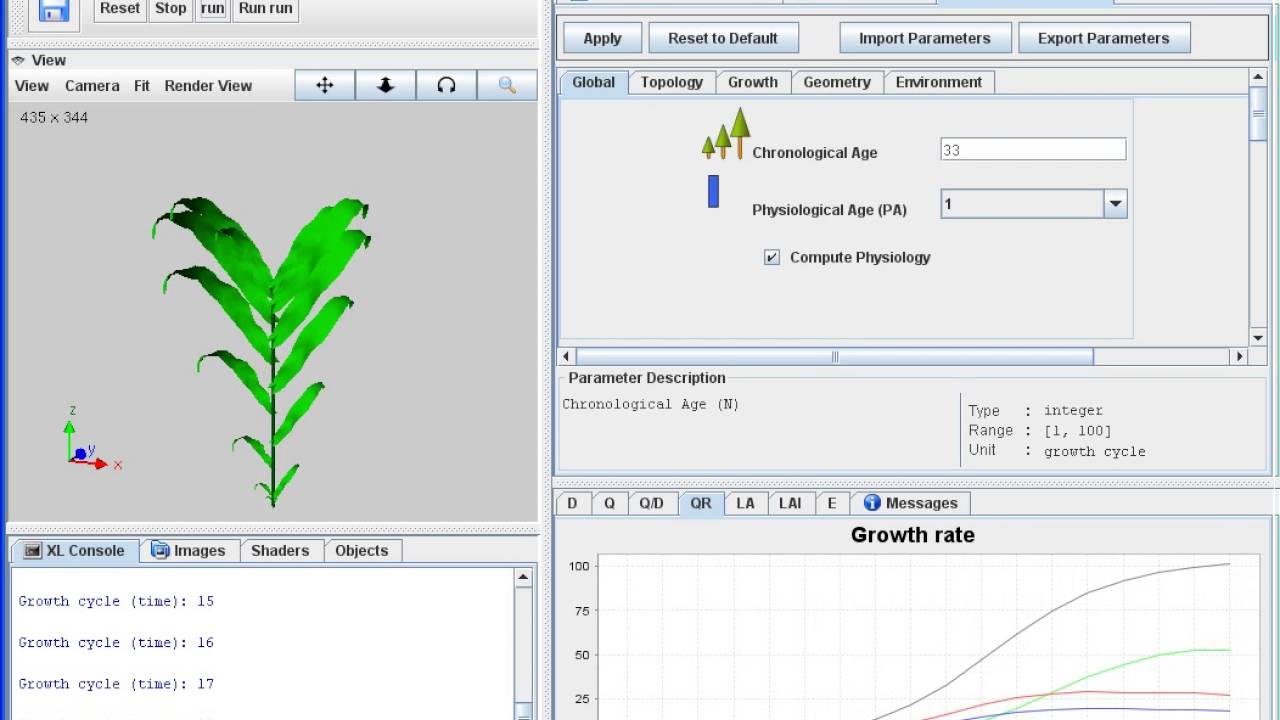Select the Q chart tab
Screen dimensions: 1280x720
609,503
